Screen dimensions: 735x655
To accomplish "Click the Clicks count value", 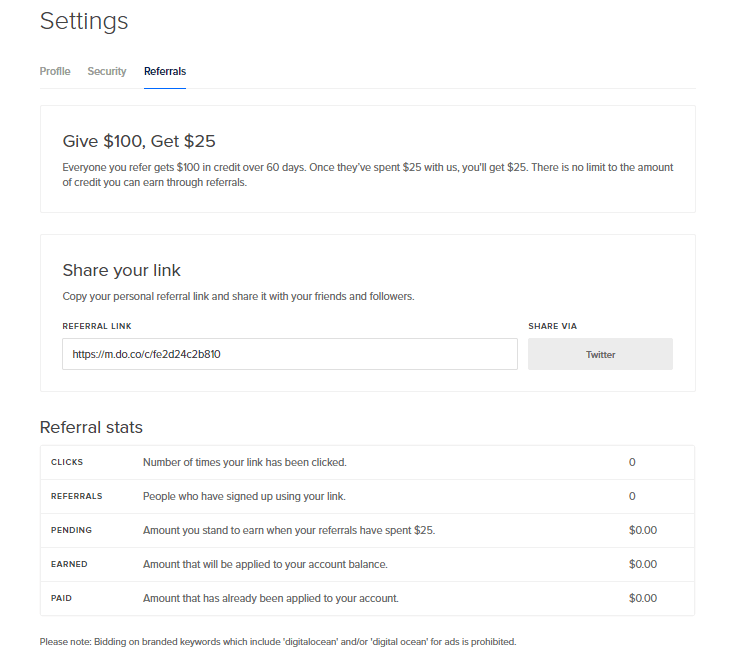I will click(x=632, y=462).
